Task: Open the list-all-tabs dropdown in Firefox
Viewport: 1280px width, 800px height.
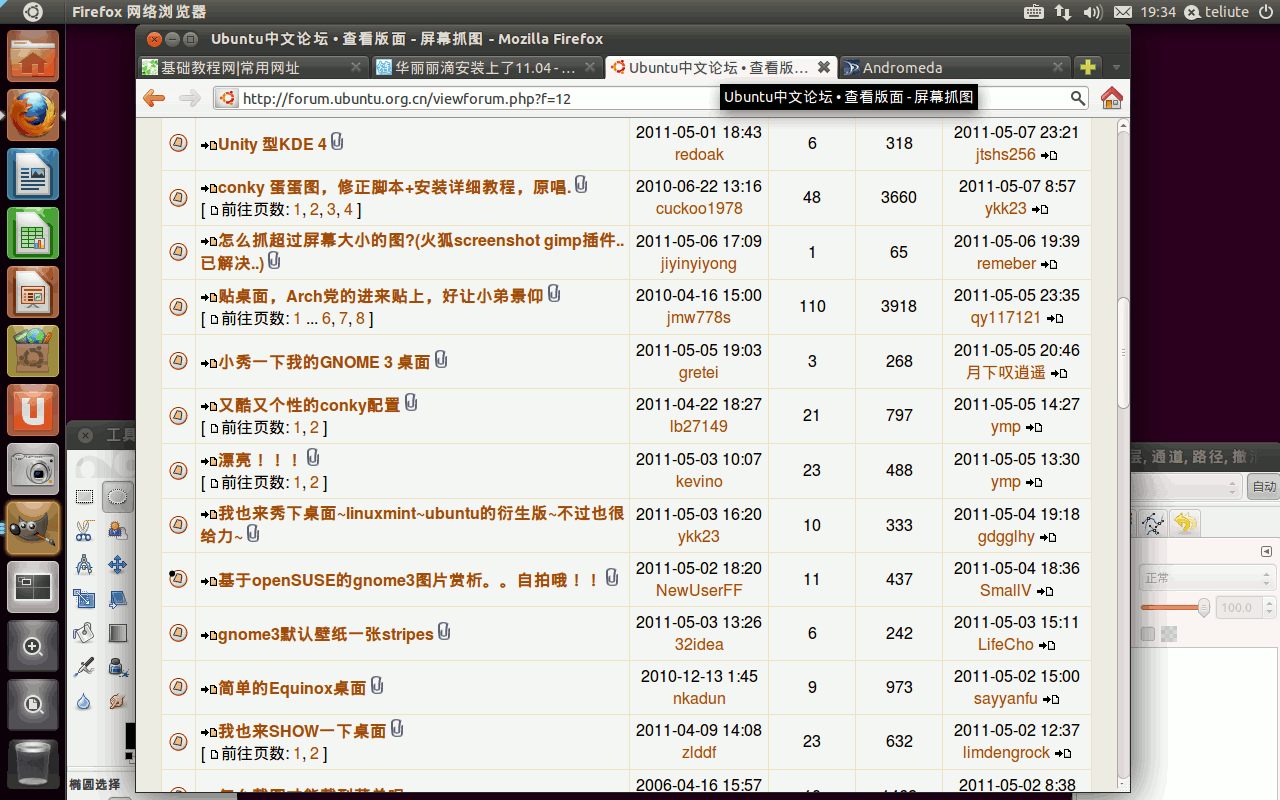Action: (x=1116, y=68)
